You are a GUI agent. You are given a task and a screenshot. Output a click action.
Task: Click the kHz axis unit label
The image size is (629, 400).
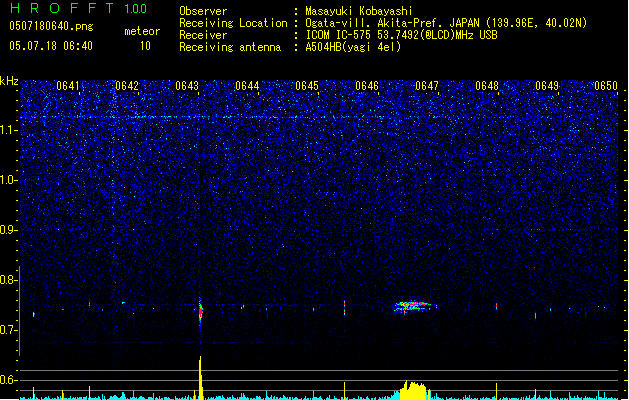tap(9, 81)
